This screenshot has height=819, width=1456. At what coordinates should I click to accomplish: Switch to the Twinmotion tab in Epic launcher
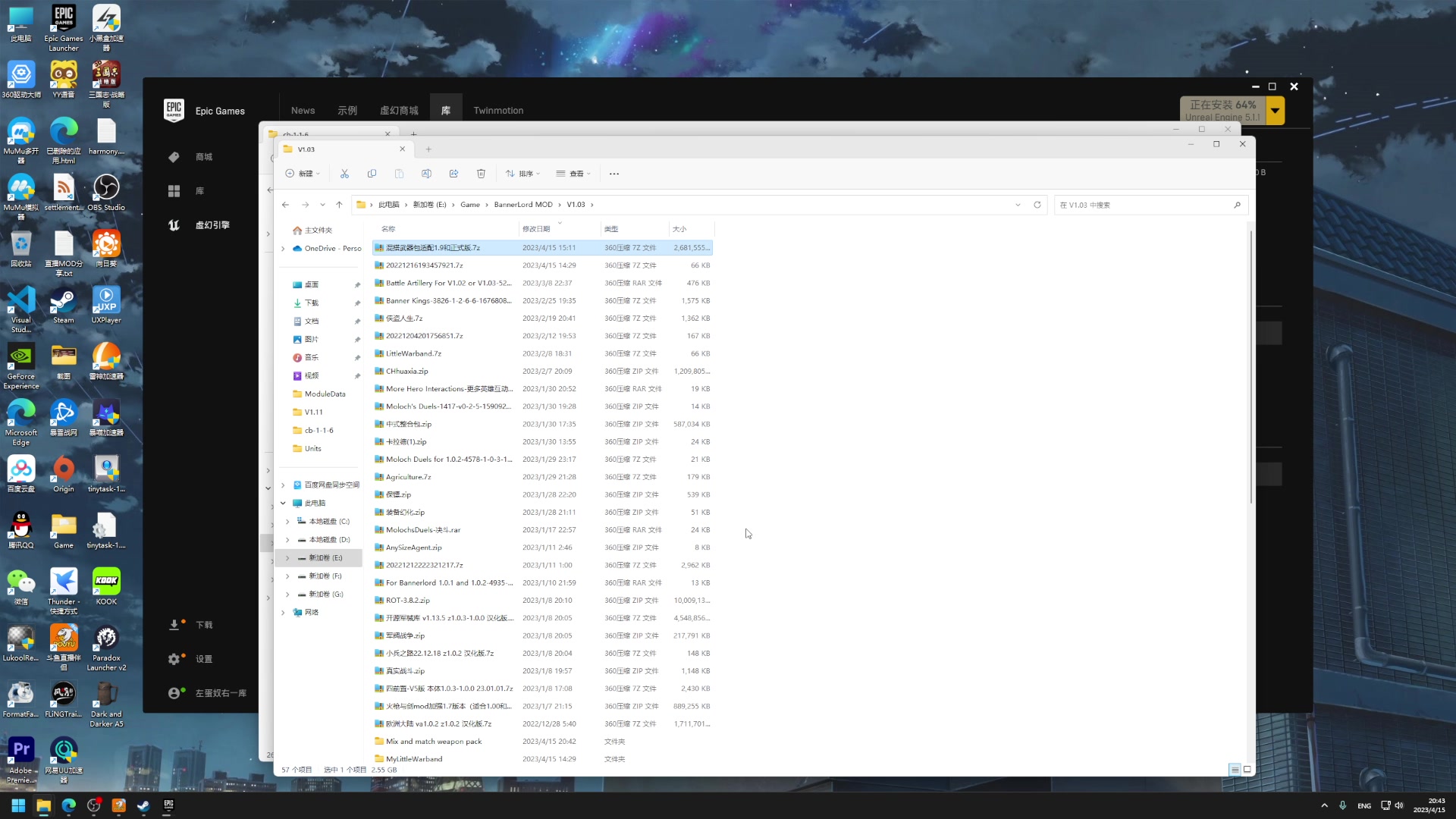point(498,111)
